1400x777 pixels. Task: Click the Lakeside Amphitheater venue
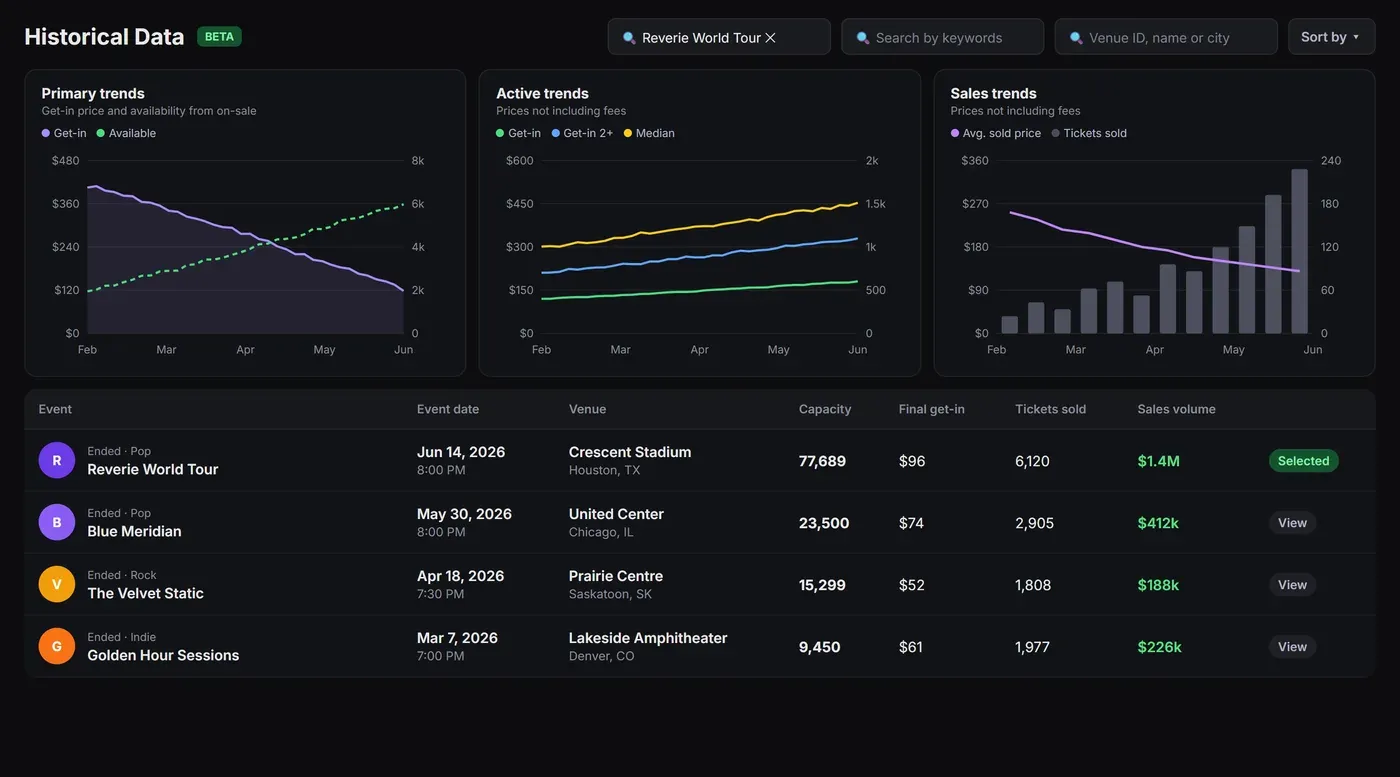648,638
